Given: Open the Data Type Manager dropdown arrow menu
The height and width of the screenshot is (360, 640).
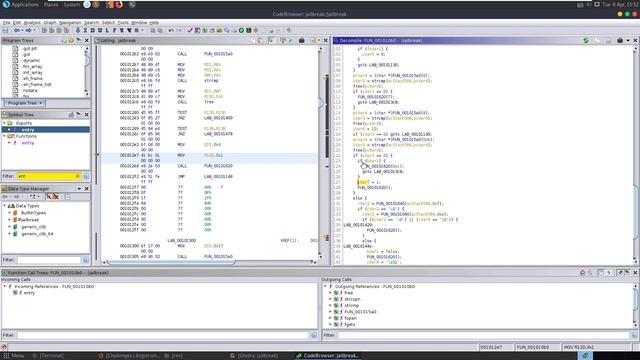Looking at the screenshot, I should [x=79, y=189].
